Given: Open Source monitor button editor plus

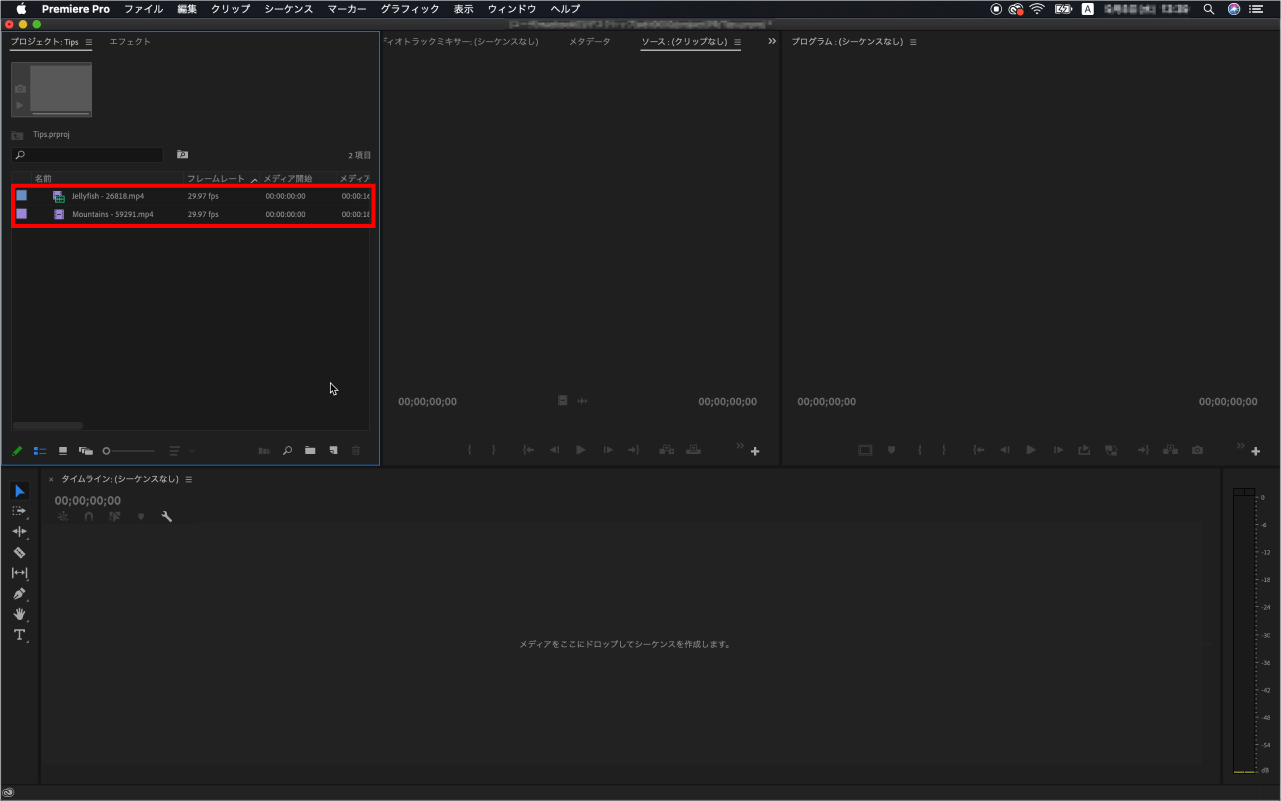Looking at the screenshot, I should pos(755,452).
